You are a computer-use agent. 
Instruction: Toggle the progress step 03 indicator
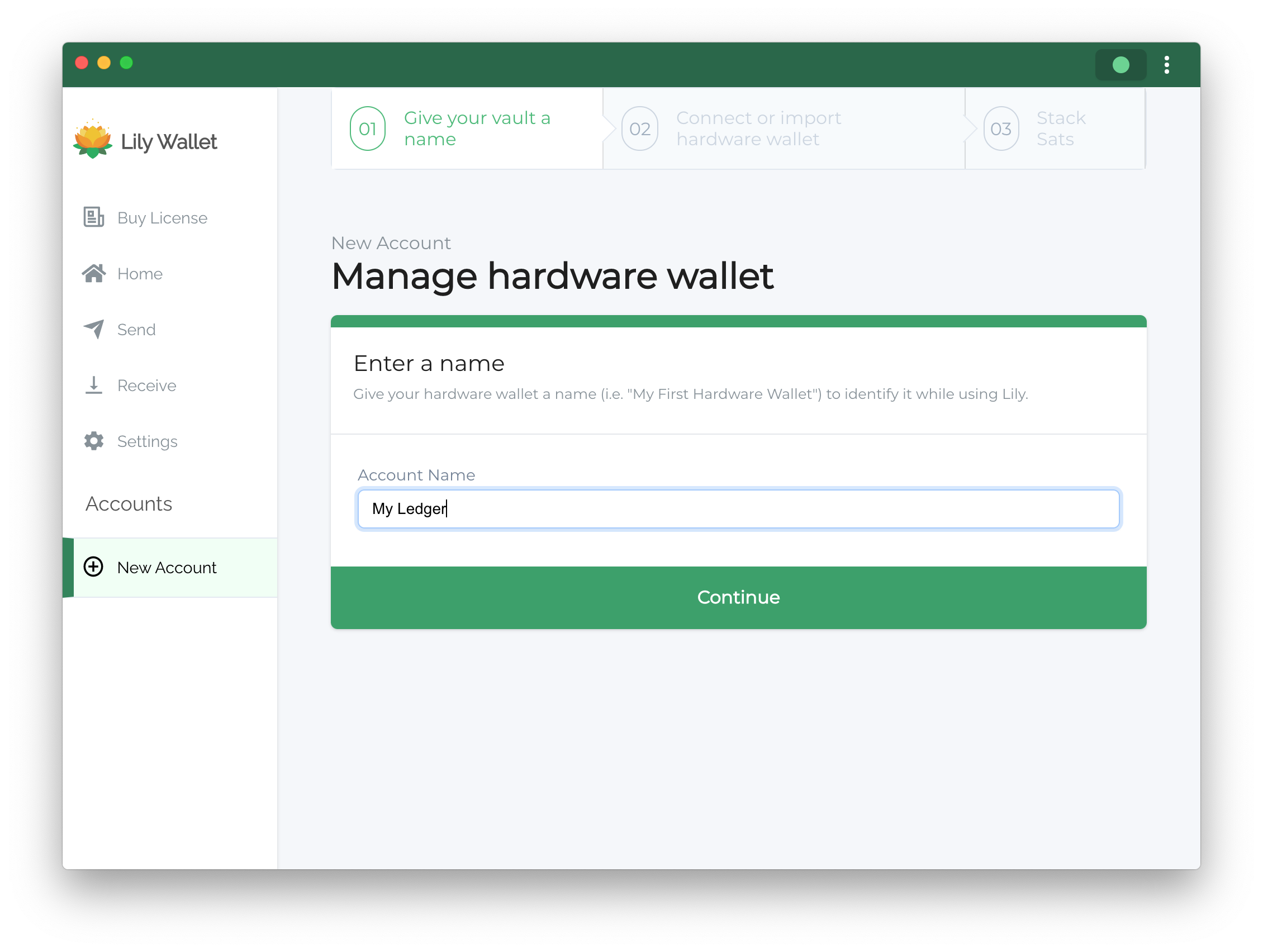point(1001,128)
